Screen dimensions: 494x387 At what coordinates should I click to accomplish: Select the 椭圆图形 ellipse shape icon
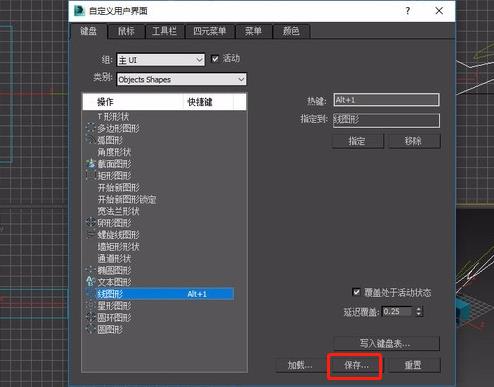click(90, 270)
